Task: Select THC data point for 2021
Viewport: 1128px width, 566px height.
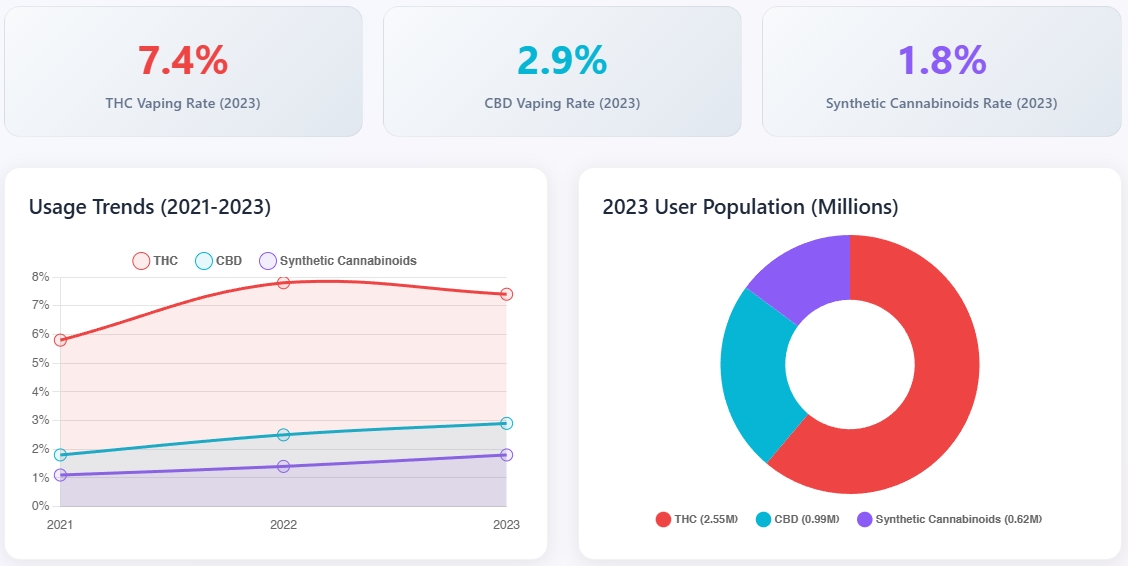Action: coord(60,340)
